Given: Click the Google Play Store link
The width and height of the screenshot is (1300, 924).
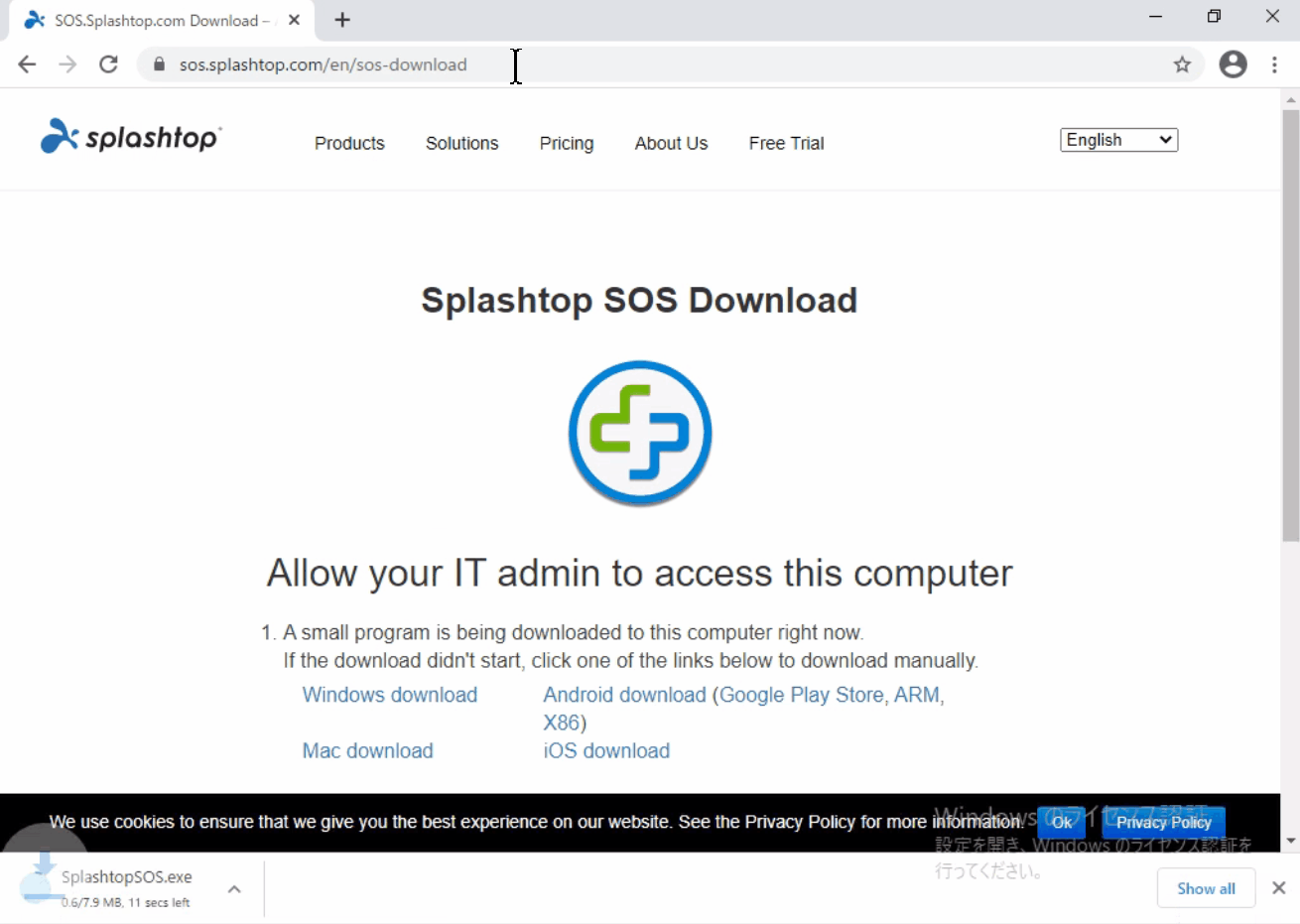Looking at the screenshot, I should (x=802, y=695).
